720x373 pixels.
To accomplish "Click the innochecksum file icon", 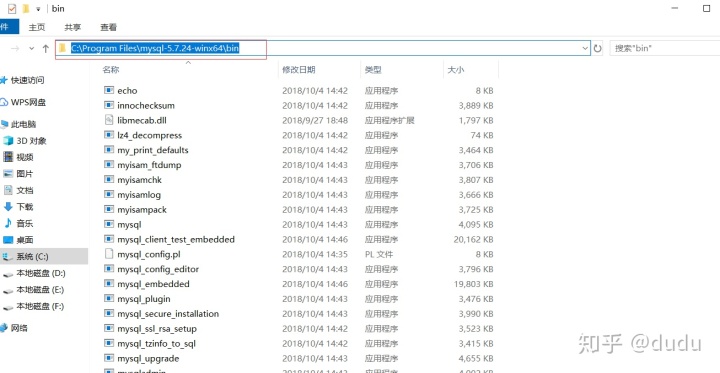I will 109,105.
